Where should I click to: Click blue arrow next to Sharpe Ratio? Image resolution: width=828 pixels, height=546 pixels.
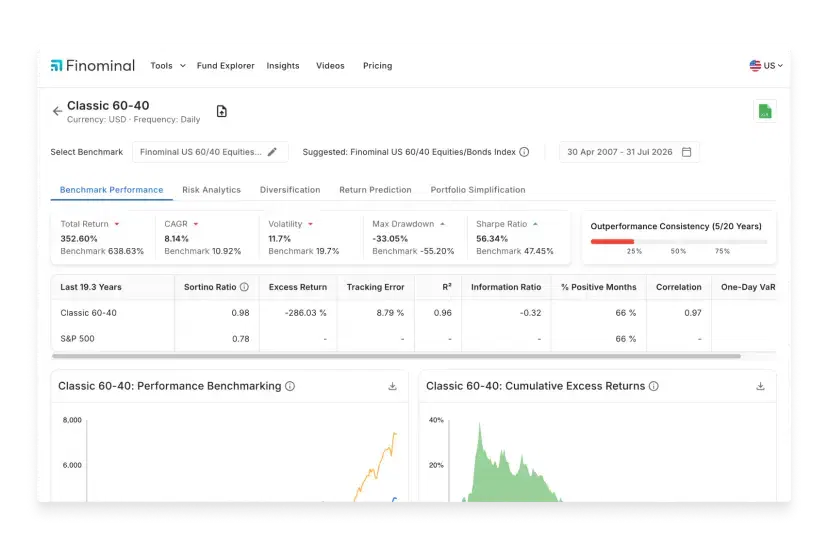pyautogui.click(x=535, y=224)
